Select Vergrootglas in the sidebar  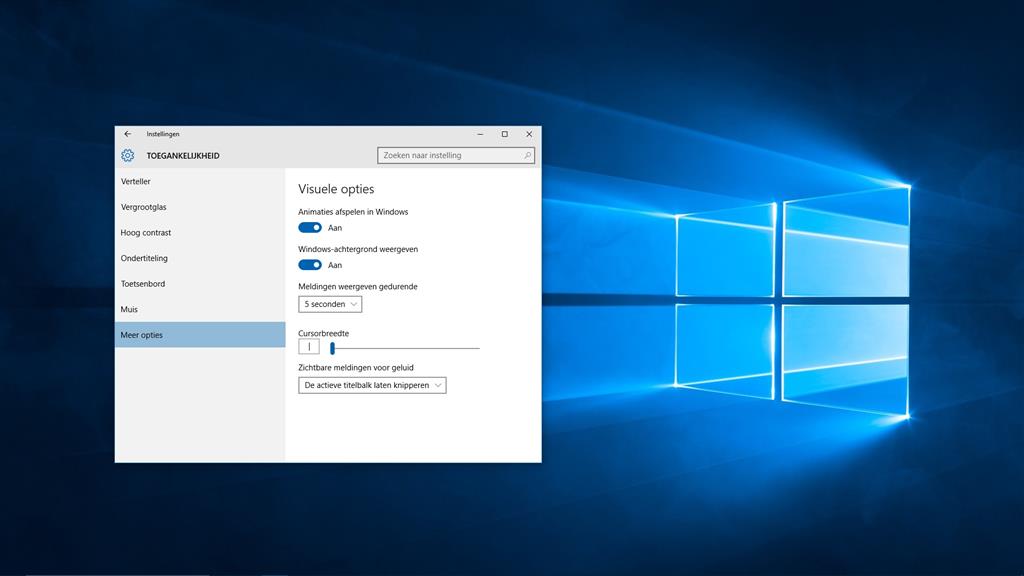click(x=200, y=207)
